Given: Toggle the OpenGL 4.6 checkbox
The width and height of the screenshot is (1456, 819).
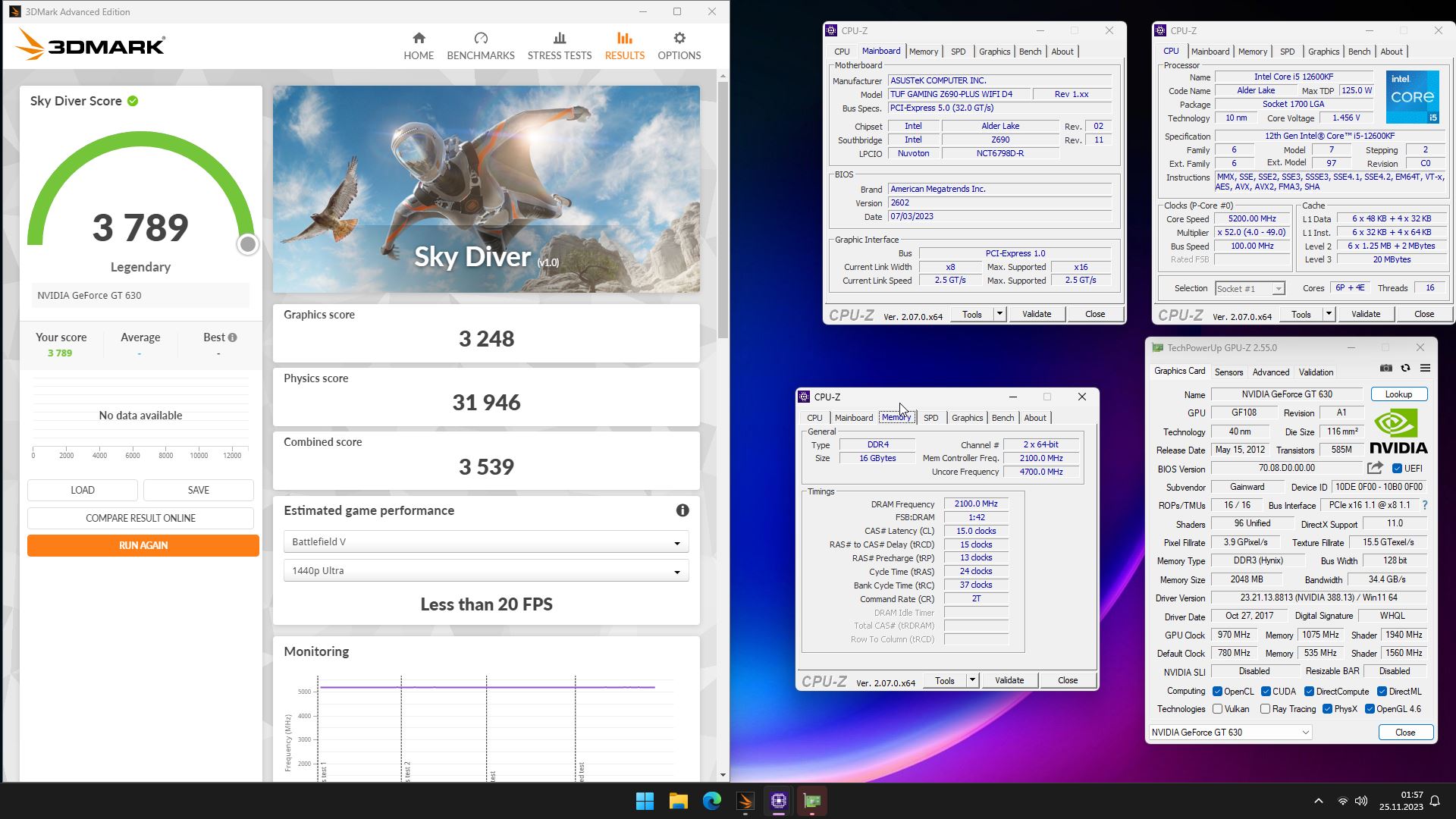Looking at the screenshot, I should [1370, 709].
